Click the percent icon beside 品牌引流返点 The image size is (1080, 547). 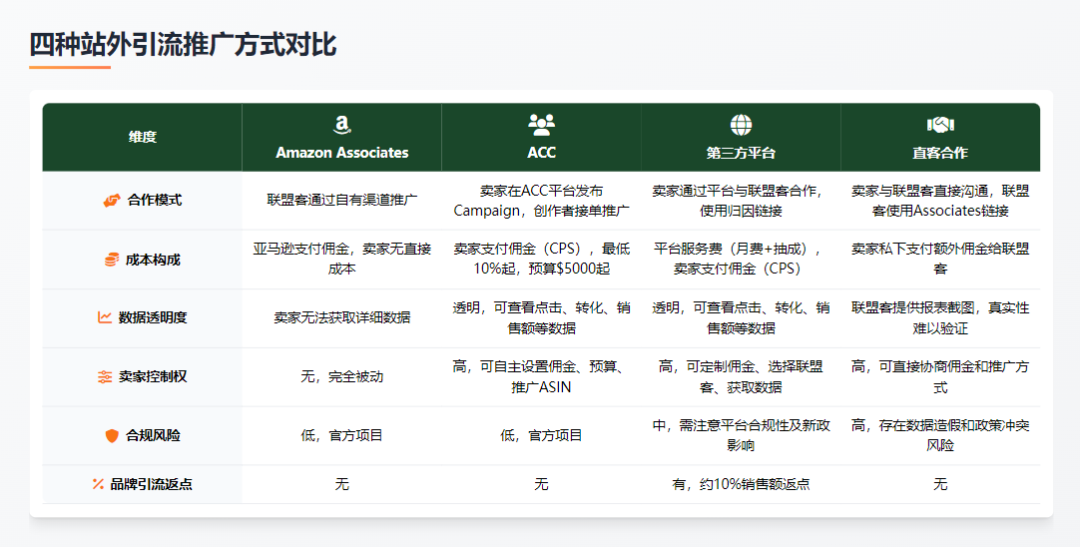click(x=98, y=484)
